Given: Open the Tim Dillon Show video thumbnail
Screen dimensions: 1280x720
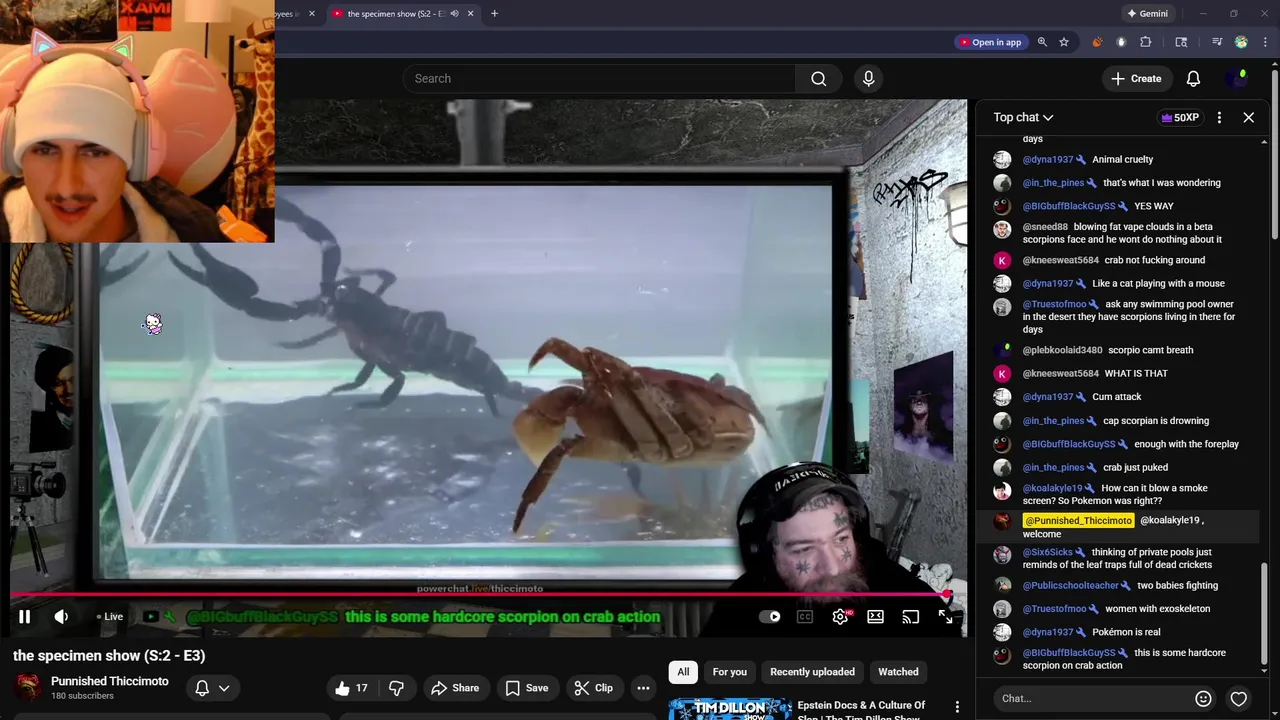Looking at the screenshot, I should (729, 708).
